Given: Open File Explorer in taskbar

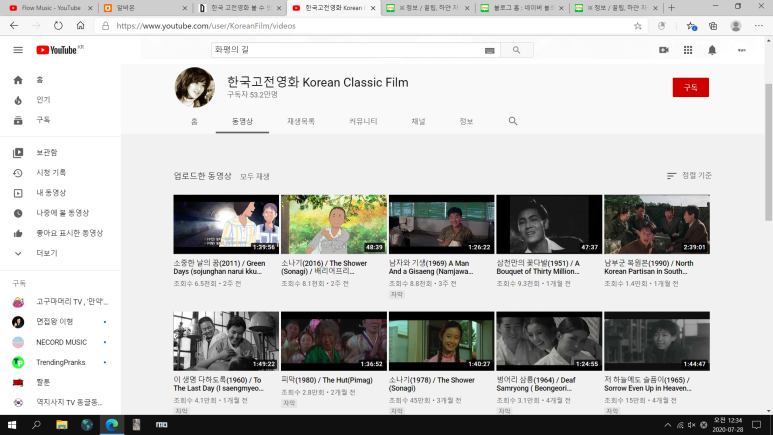Looking at the screenshot, I should pyautogui.click(x=62, y=425).
